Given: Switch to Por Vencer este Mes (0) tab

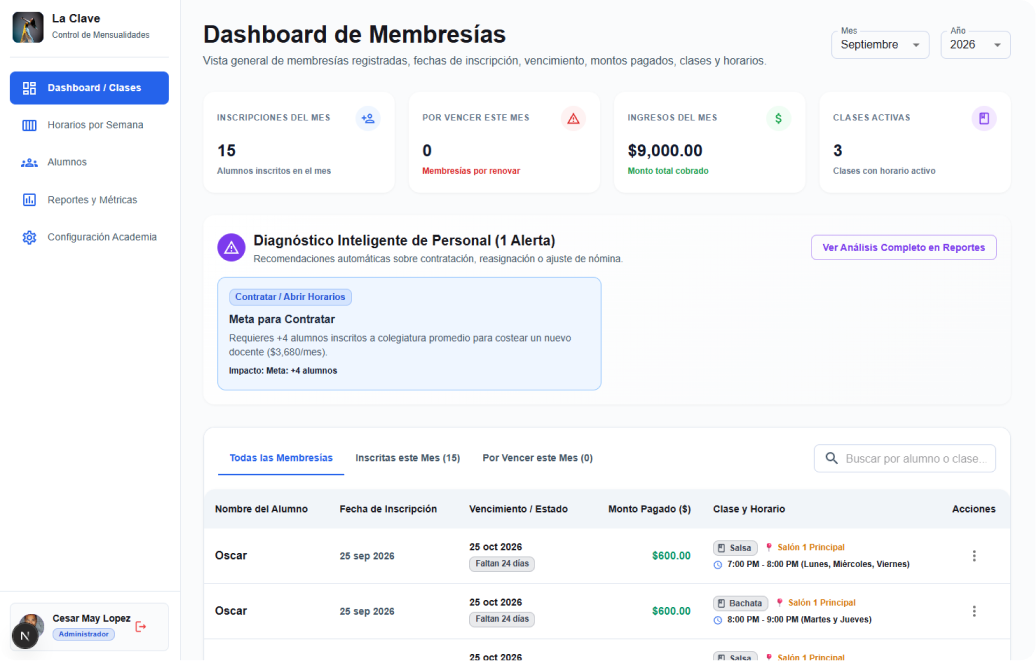Looking at the screenshot, I should 537,458.
